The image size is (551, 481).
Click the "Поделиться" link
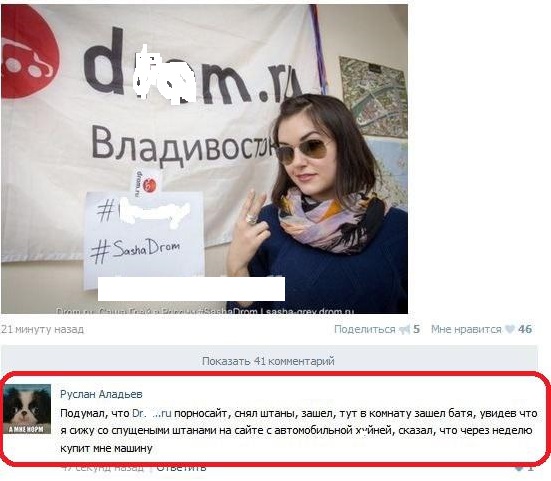tap(364, 330)
